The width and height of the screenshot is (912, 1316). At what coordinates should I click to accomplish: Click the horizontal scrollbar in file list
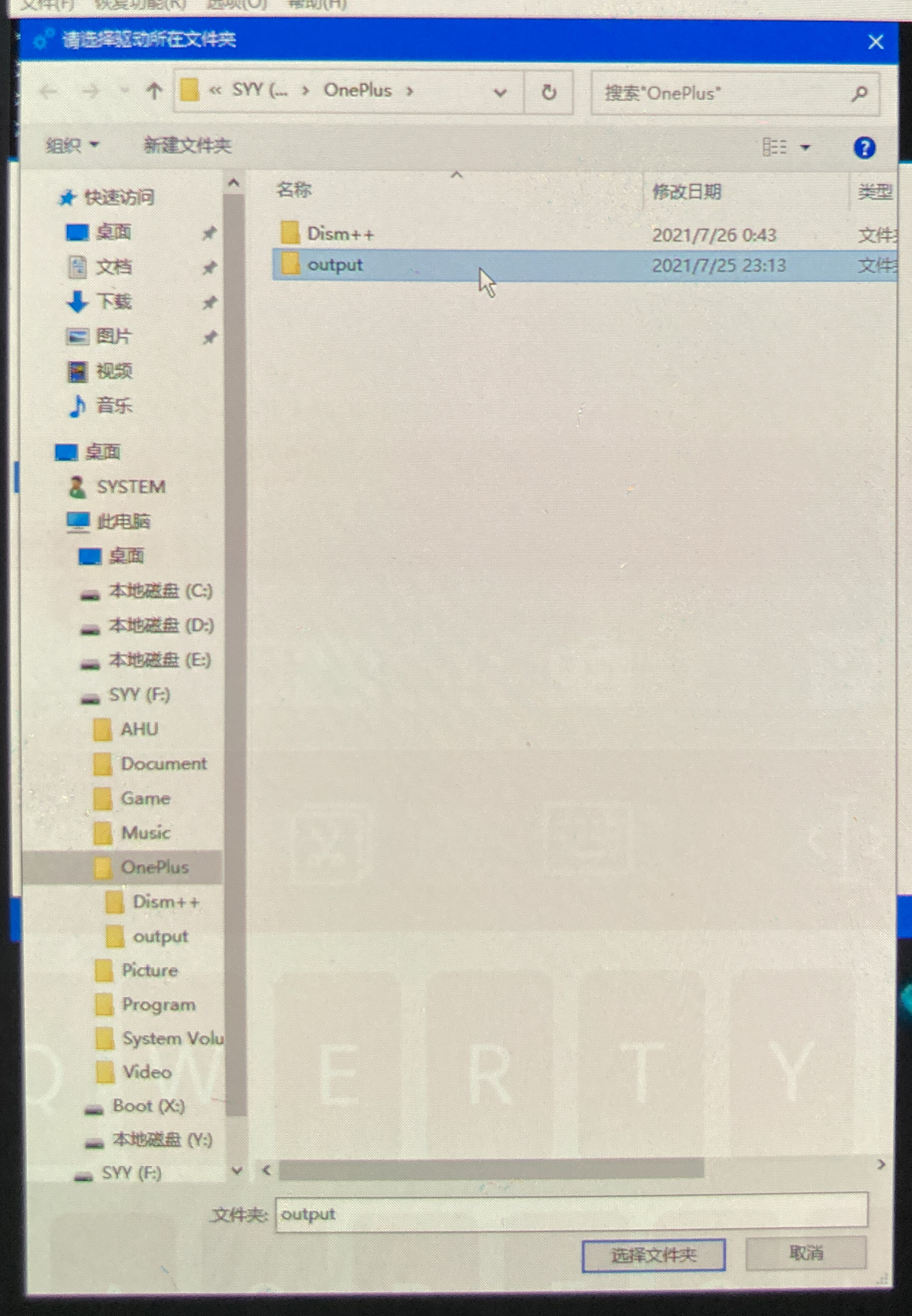click(490, 1168)
